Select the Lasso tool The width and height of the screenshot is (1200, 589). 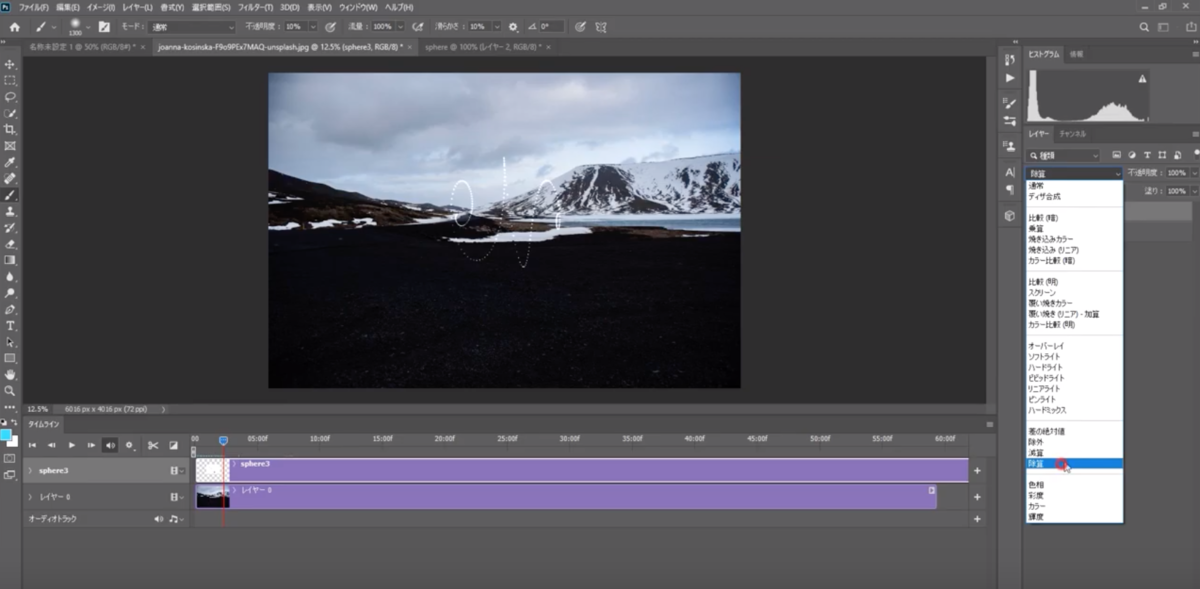[x=10, y=97]
